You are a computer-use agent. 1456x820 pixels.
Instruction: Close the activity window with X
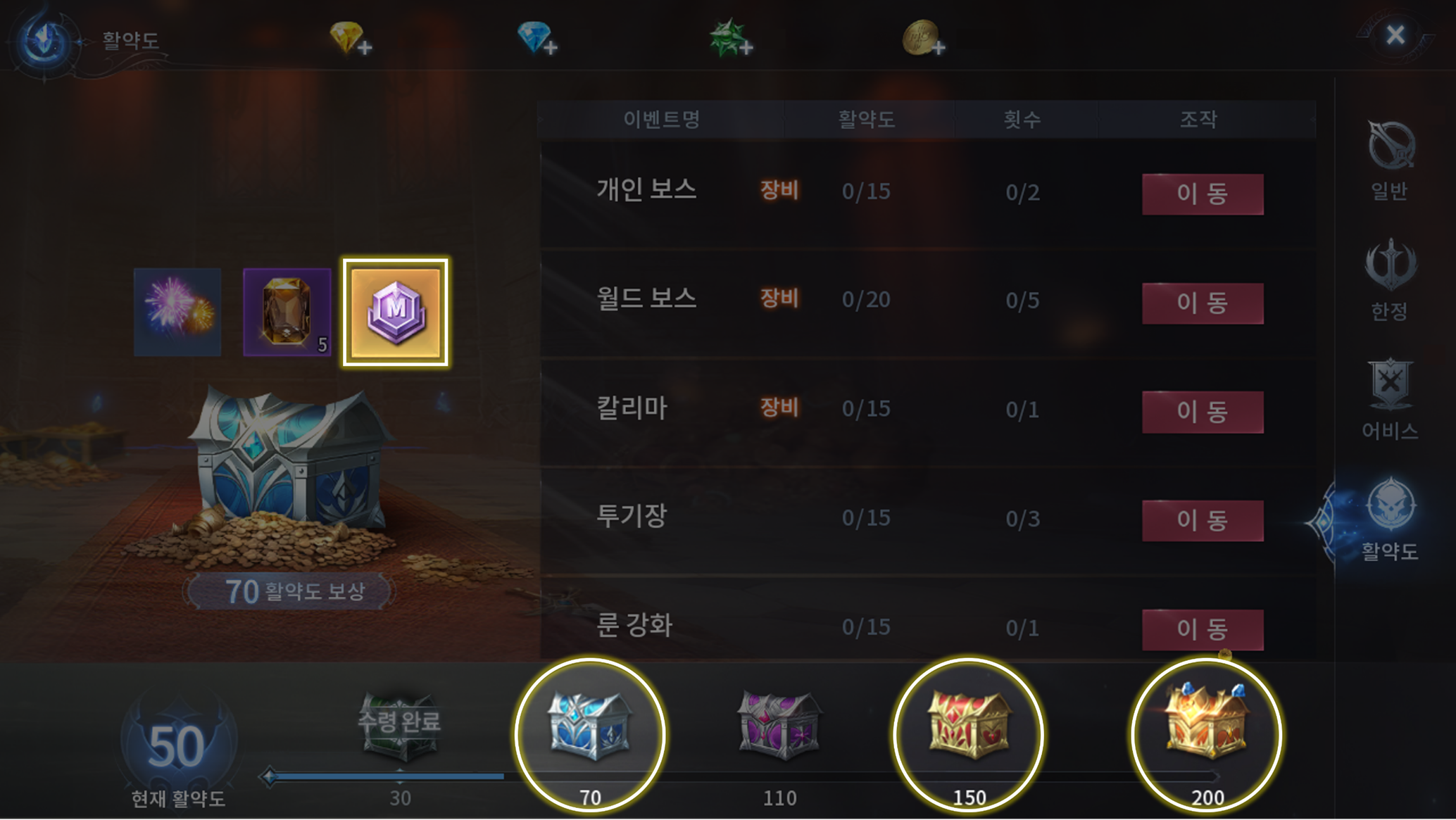(x=1395, y=35)
